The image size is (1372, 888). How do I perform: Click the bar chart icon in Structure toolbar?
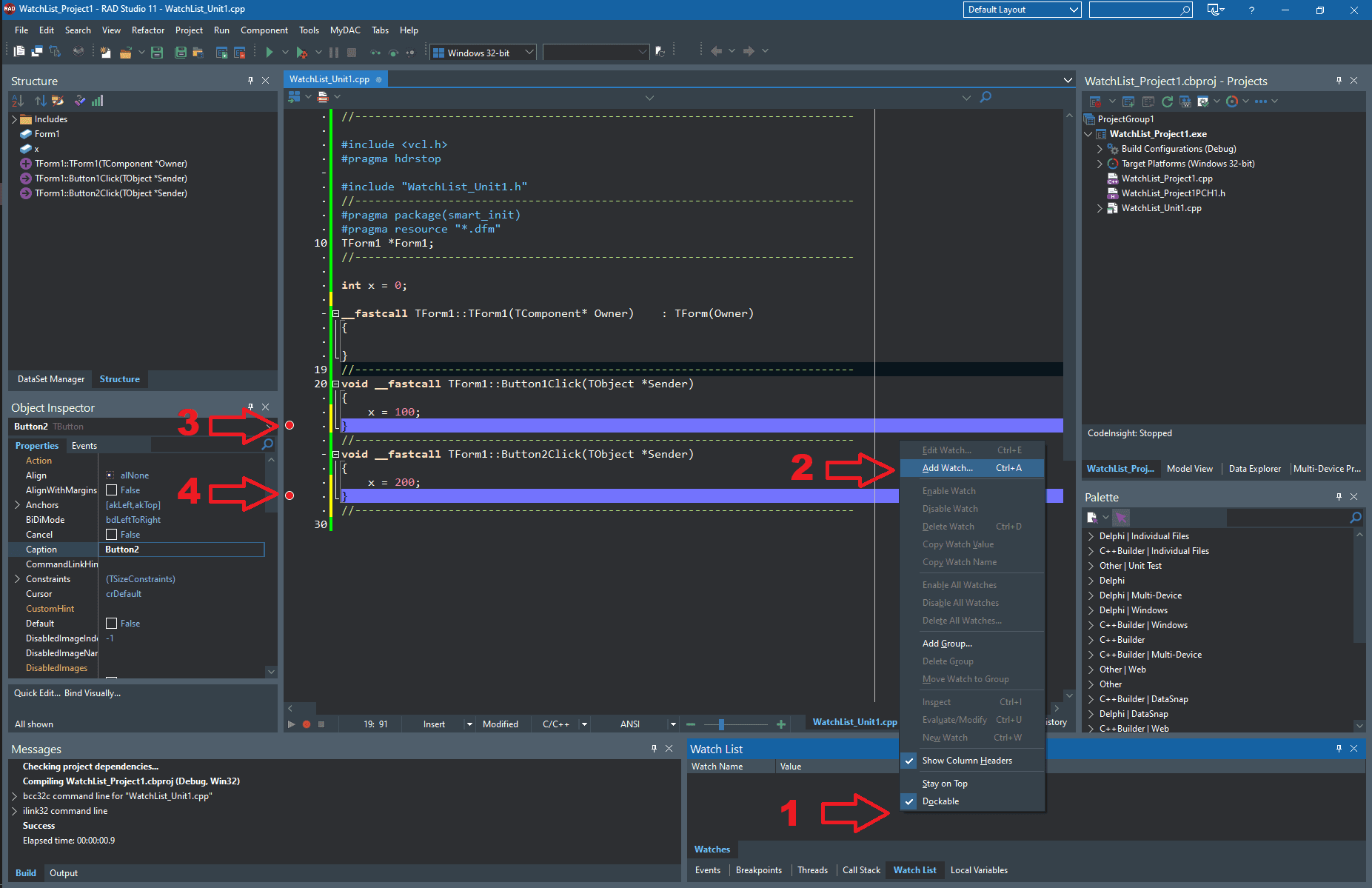(98, 101)
